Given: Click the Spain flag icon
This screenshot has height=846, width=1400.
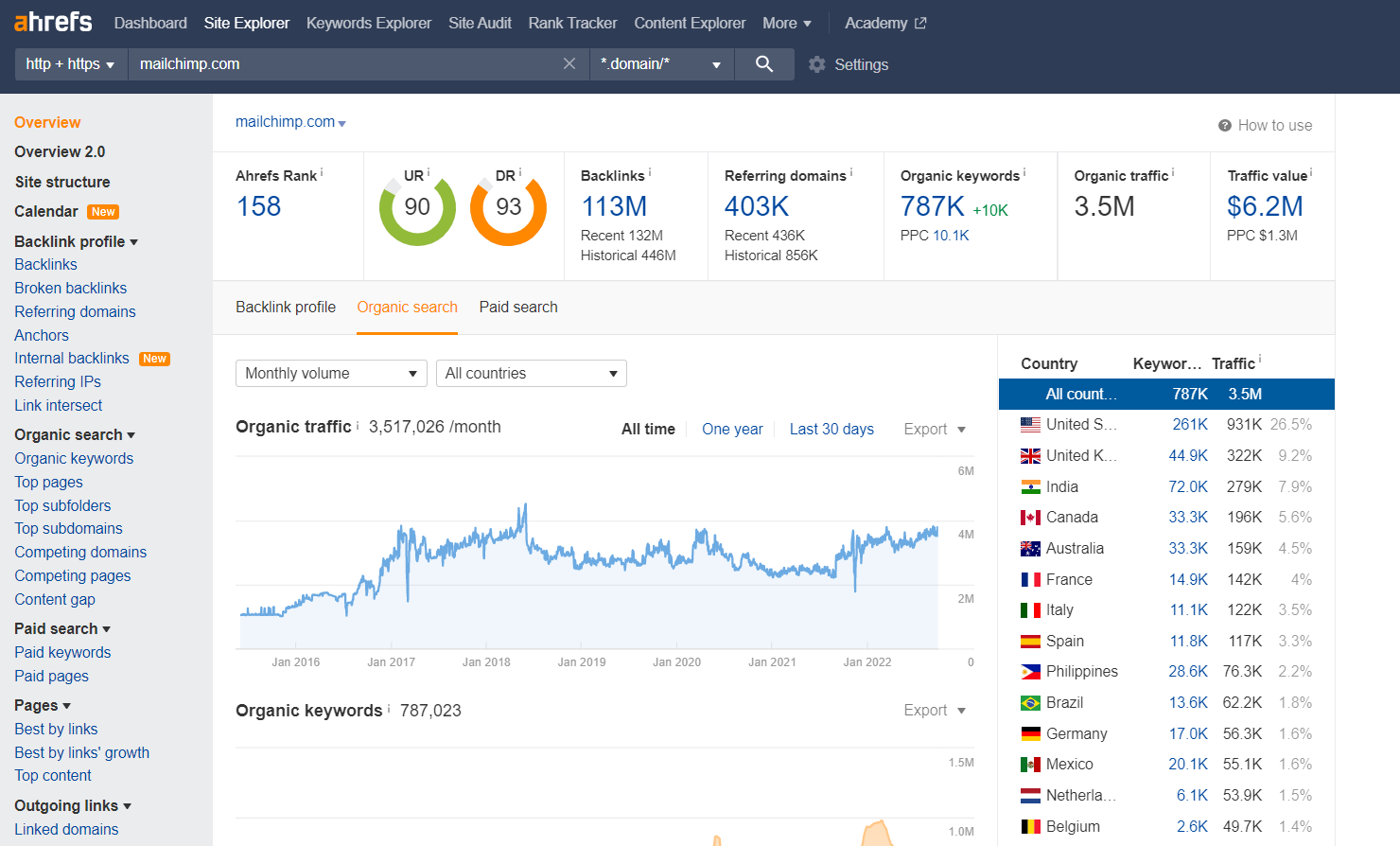Looking at the screenshot, I should coord(1031,641).
